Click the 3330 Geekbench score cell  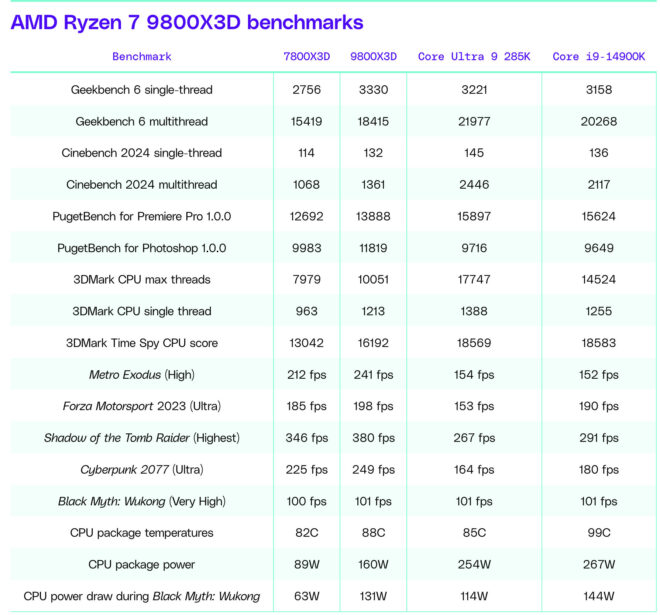[373, 90]
